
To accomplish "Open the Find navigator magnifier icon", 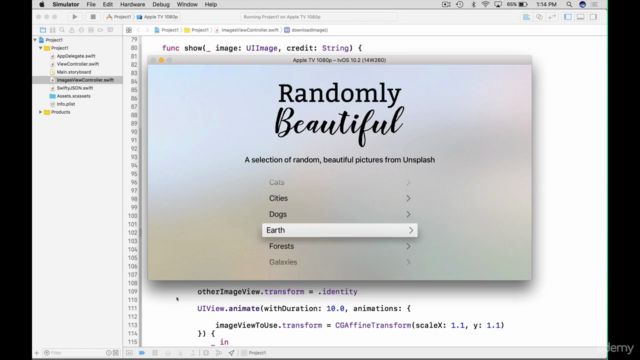I will (x=62, y=30).
